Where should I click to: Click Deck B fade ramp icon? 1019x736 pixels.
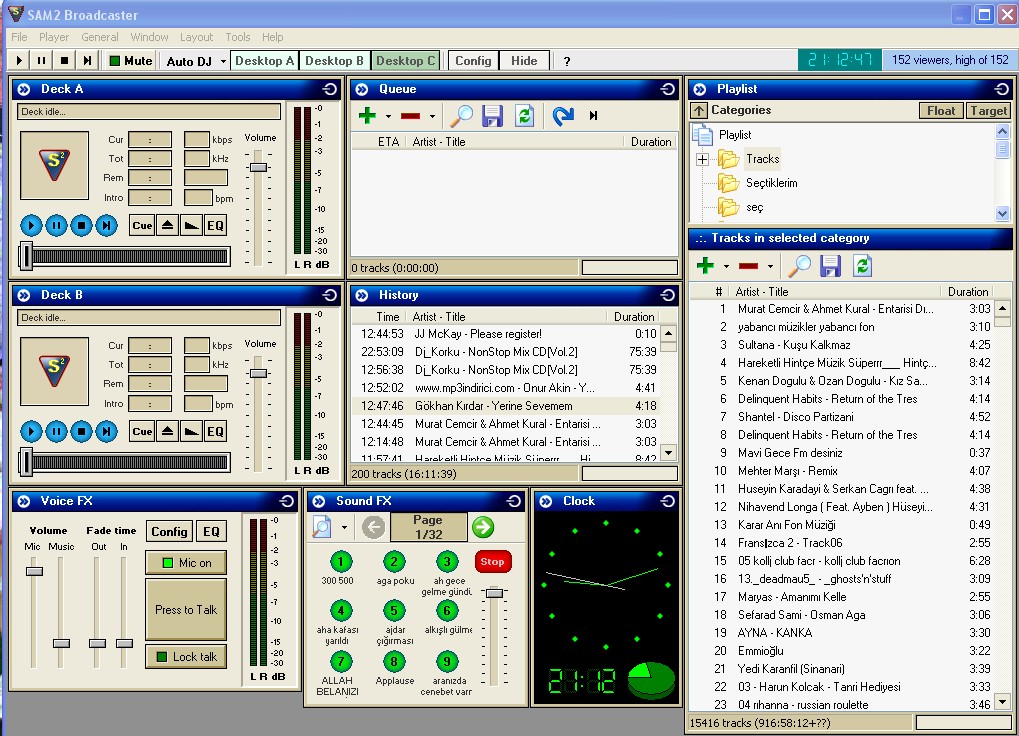pos(192,431)
